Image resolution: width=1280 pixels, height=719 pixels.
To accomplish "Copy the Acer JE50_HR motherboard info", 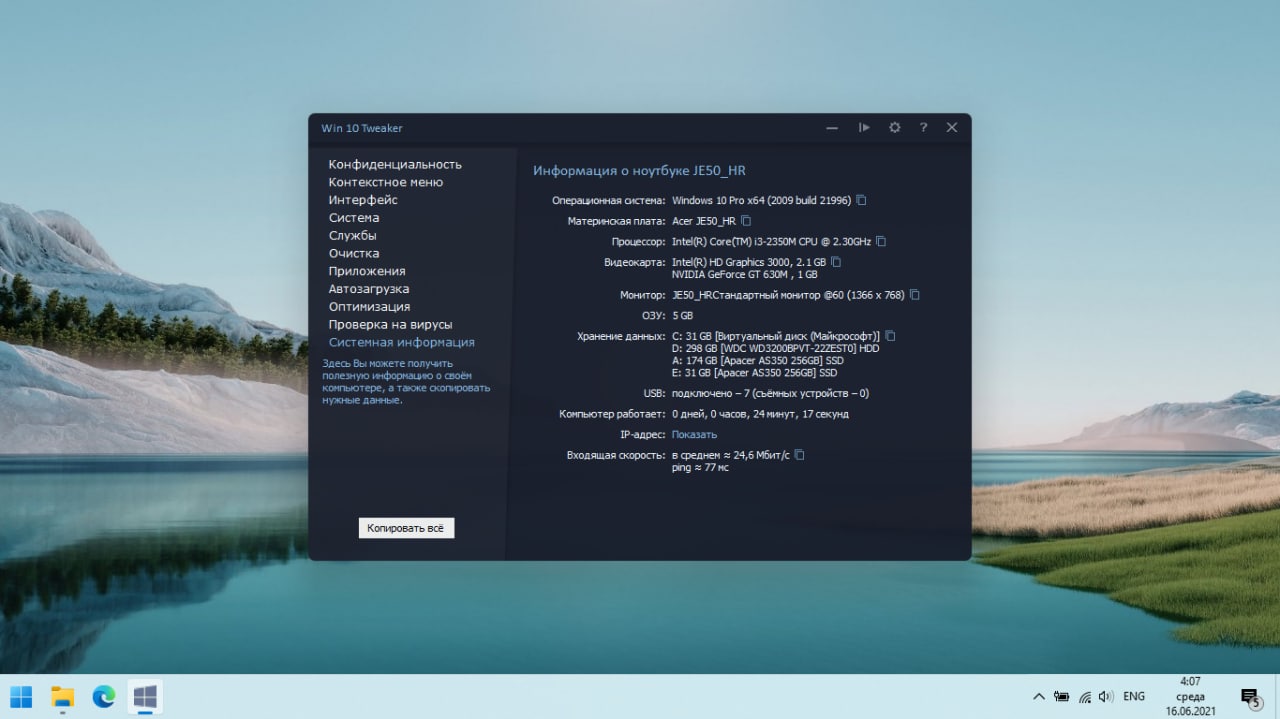I will coord(745,221).
